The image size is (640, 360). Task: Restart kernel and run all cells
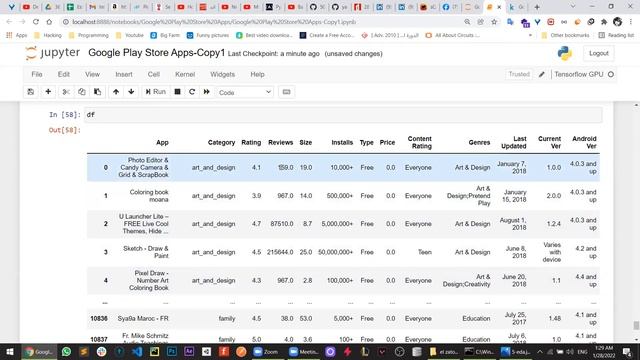click(x=207, y=92)
